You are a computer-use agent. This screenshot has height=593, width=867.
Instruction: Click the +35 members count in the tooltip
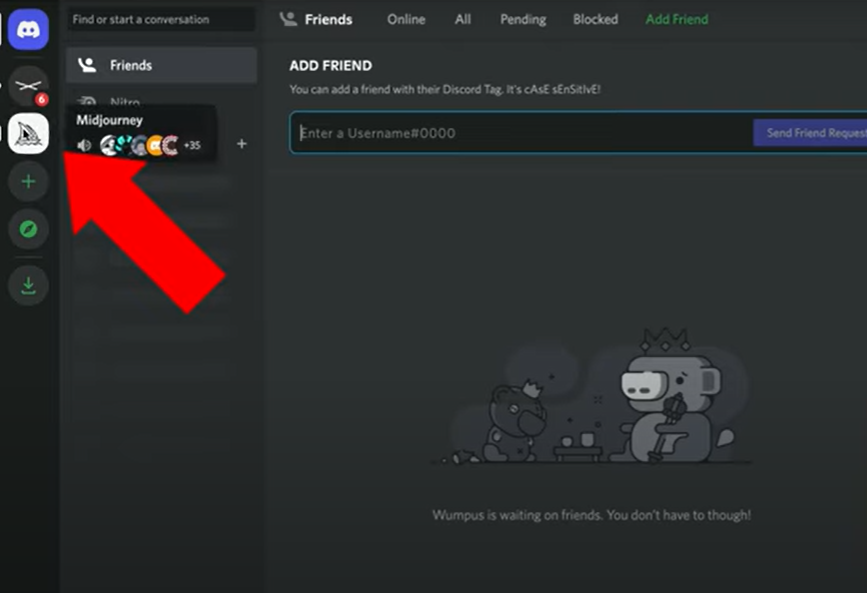[191, 145]
